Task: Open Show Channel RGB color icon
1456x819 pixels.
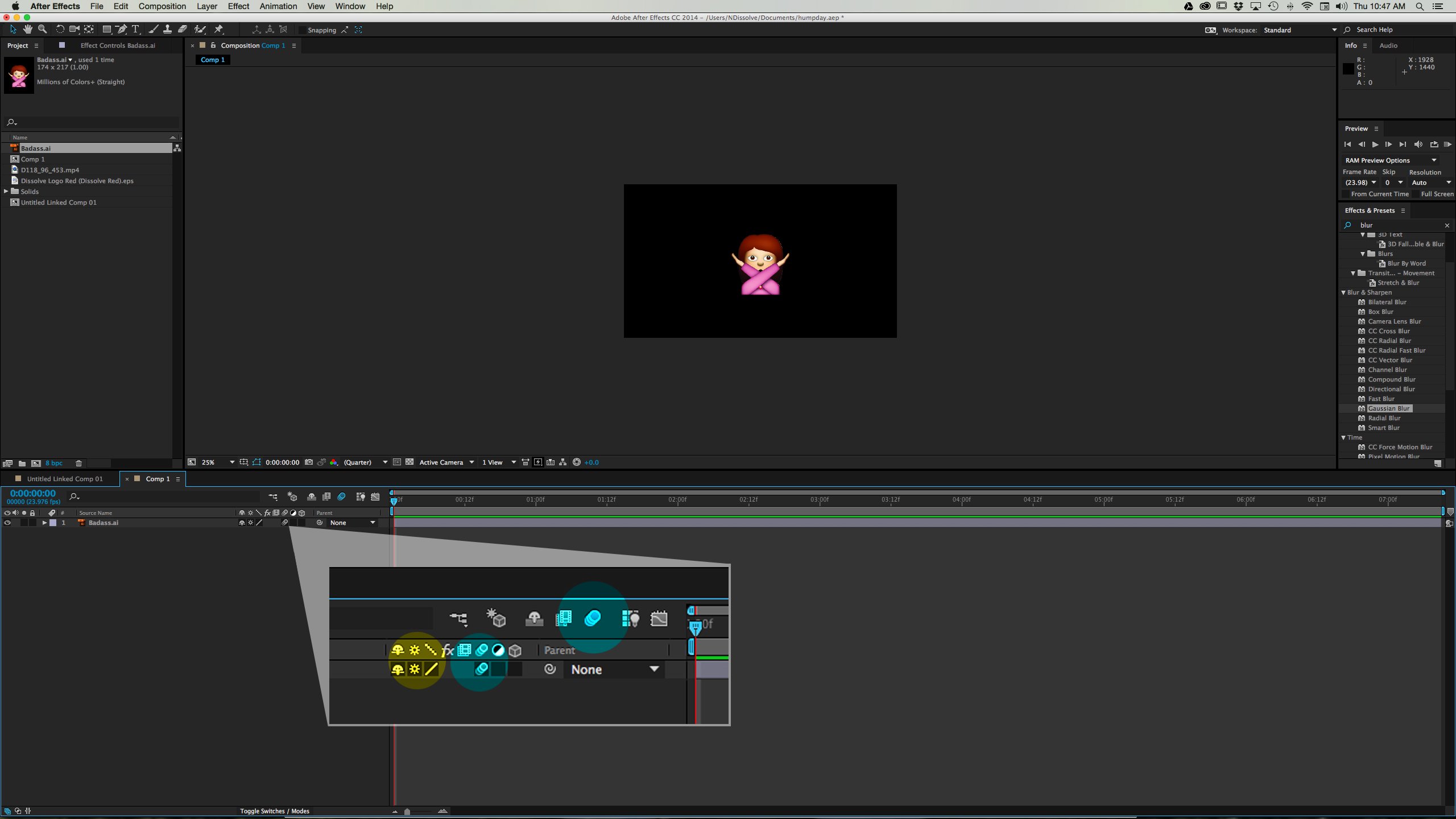Action: pyautogui.click(x=334, y=462)
